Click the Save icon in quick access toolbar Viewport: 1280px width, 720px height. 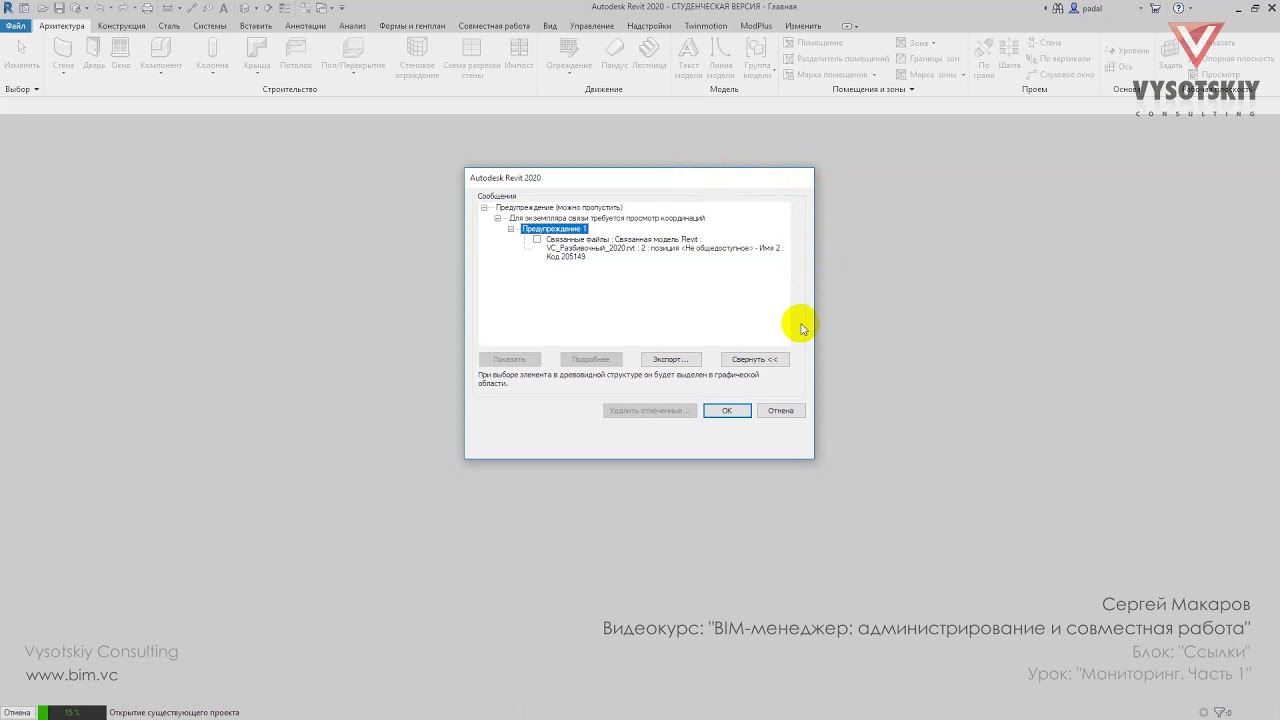coord(59,8)
